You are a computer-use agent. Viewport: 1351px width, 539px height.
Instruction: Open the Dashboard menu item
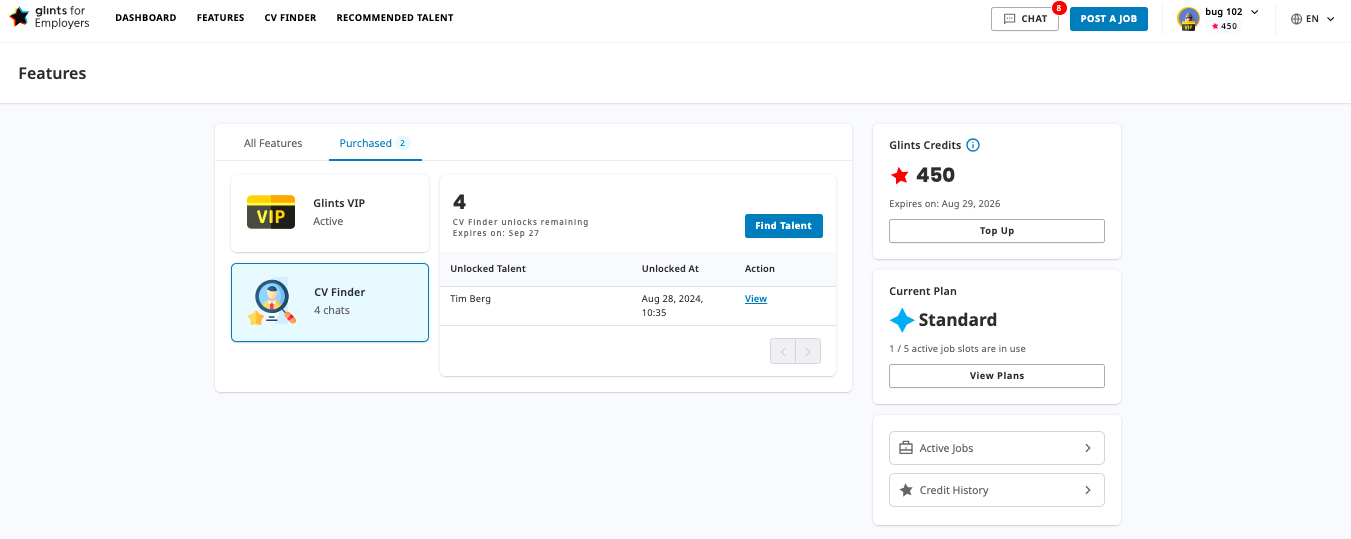[x=146, y=18]
